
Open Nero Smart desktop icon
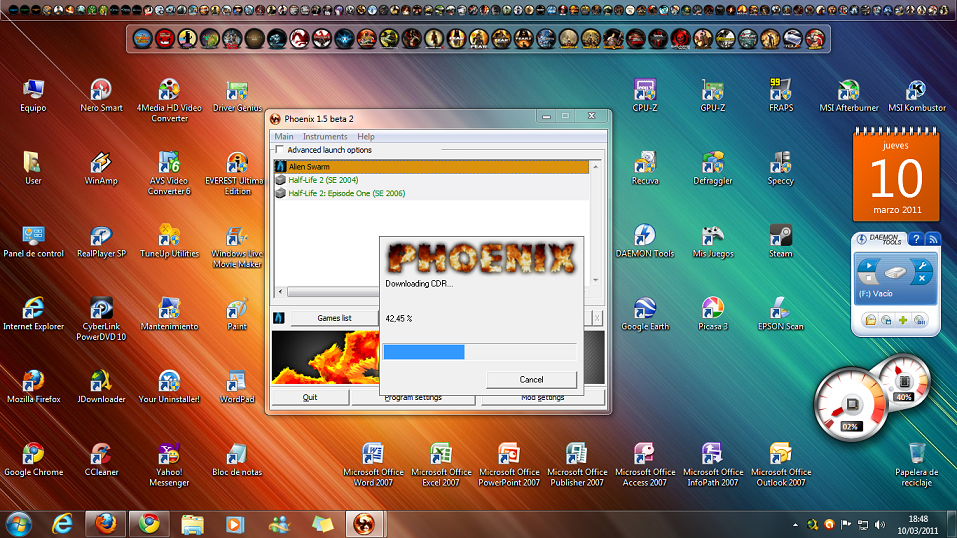[x=101, y=95]
